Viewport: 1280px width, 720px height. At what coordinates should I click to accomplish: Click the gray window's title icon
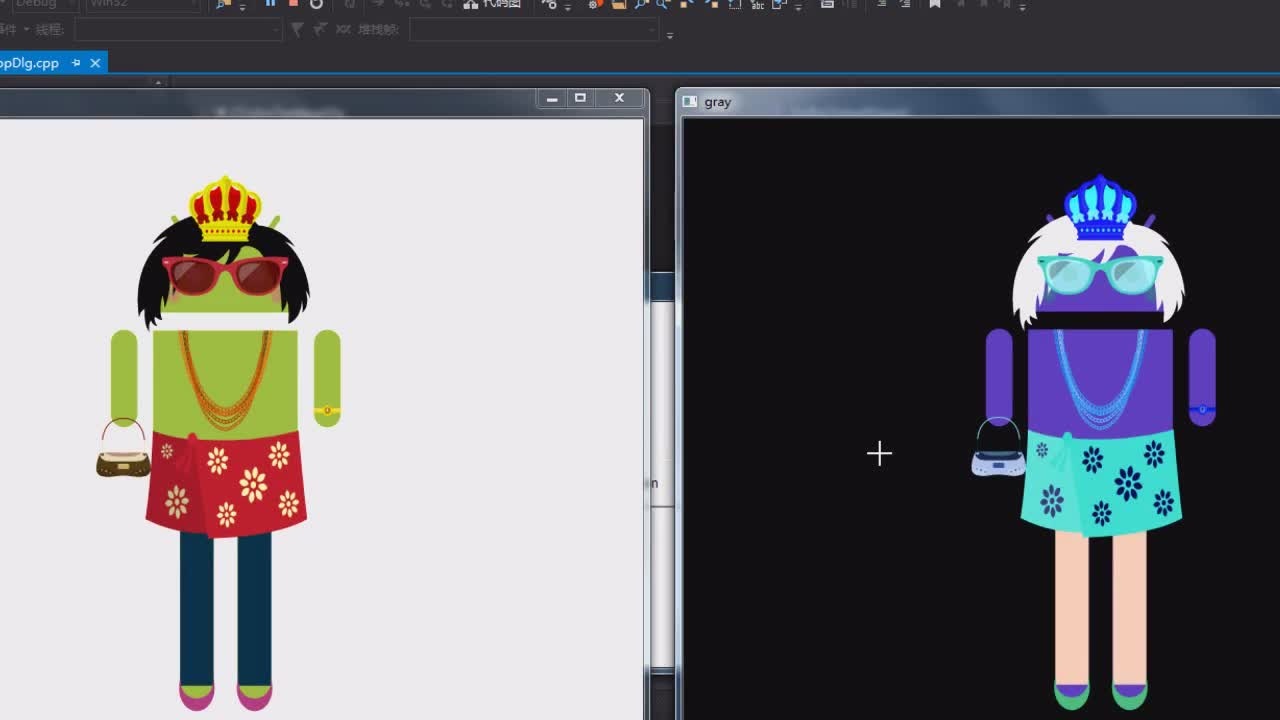(x=690, y=102)
